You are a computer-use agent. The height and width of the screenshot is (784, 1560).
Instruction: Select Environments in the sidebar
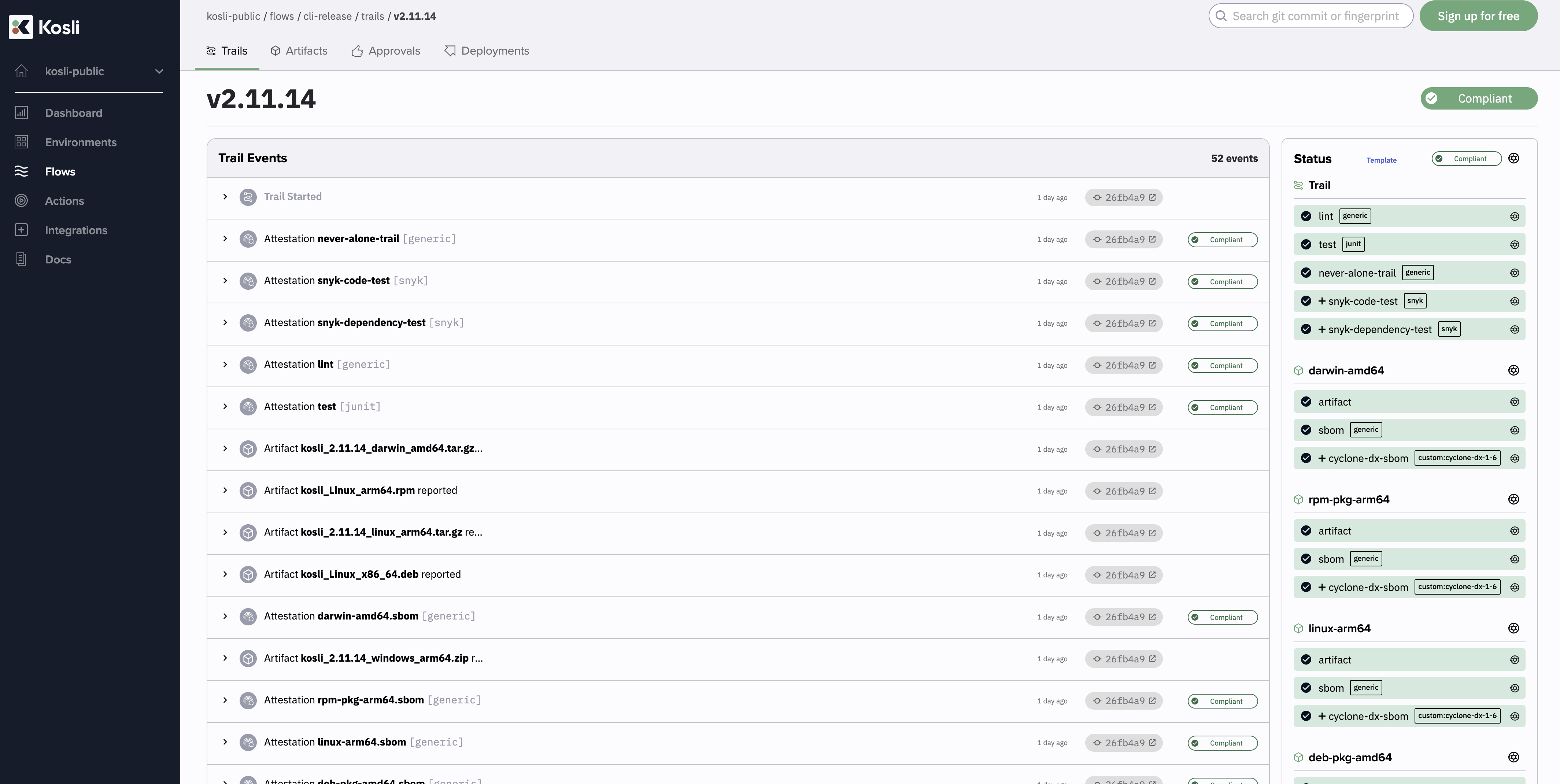(x=81, y=142)
